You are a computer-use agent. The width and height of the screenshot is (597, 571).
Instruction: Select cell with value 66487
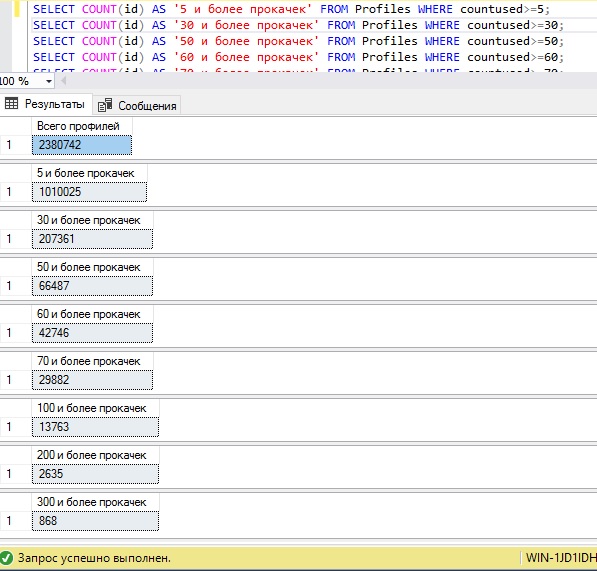(x=93, y=286)
